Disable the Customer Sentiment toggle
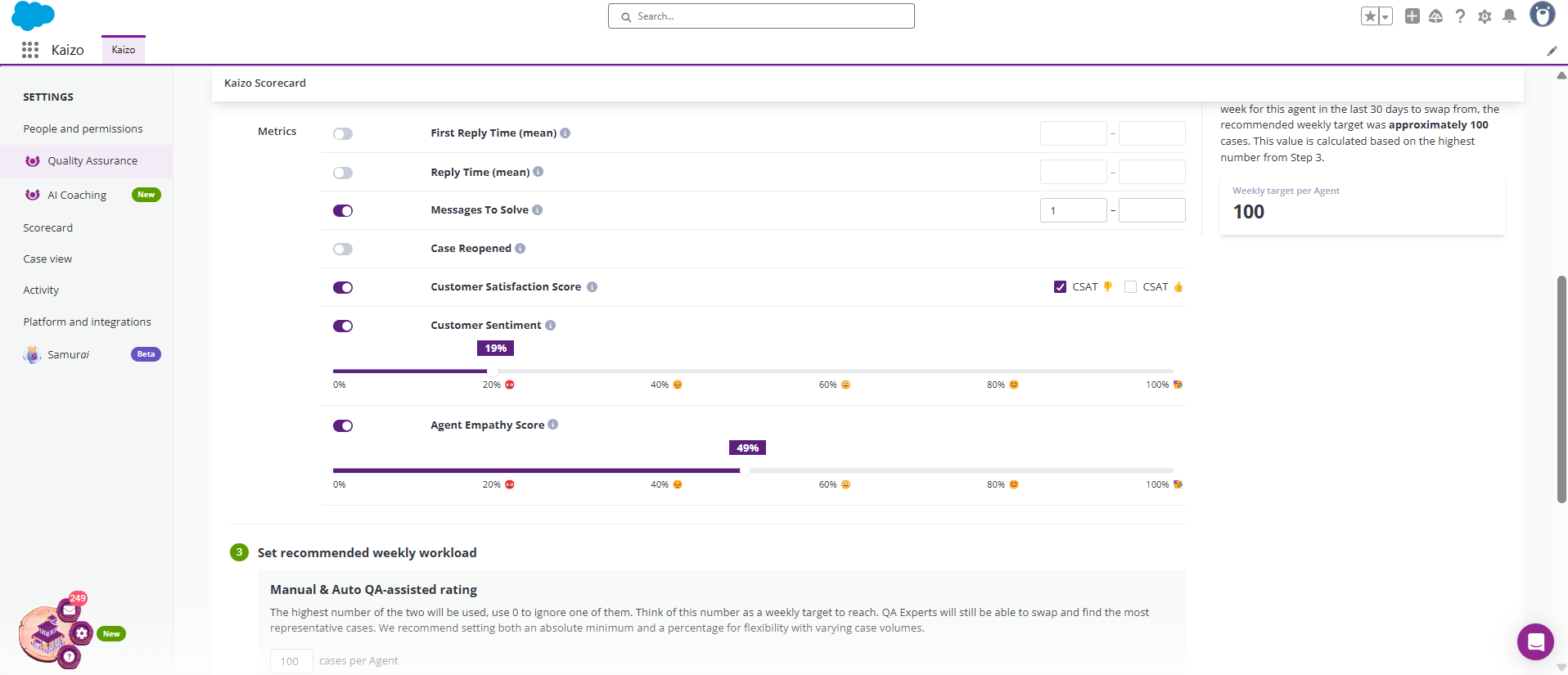The width and height of the screenshot is (1568, 675). click(x=343, y=326)
